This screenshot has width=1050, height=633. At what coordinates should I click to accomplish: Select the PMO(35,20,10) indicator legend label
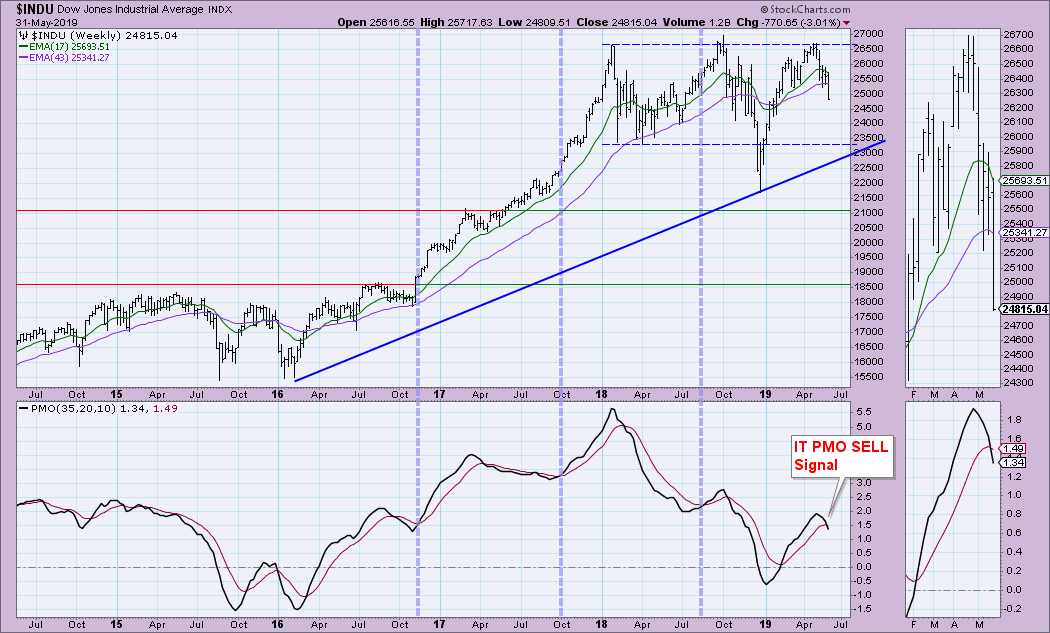click(x=74, y=408)
